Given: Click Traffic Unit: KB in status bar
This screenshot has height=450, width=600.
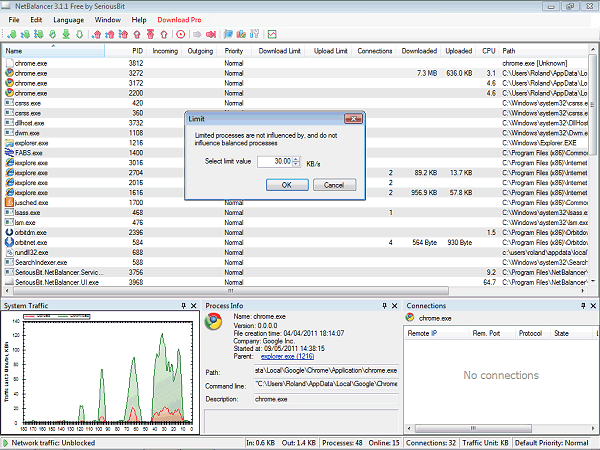Looking at the screenshot, I should coord(485,443).
